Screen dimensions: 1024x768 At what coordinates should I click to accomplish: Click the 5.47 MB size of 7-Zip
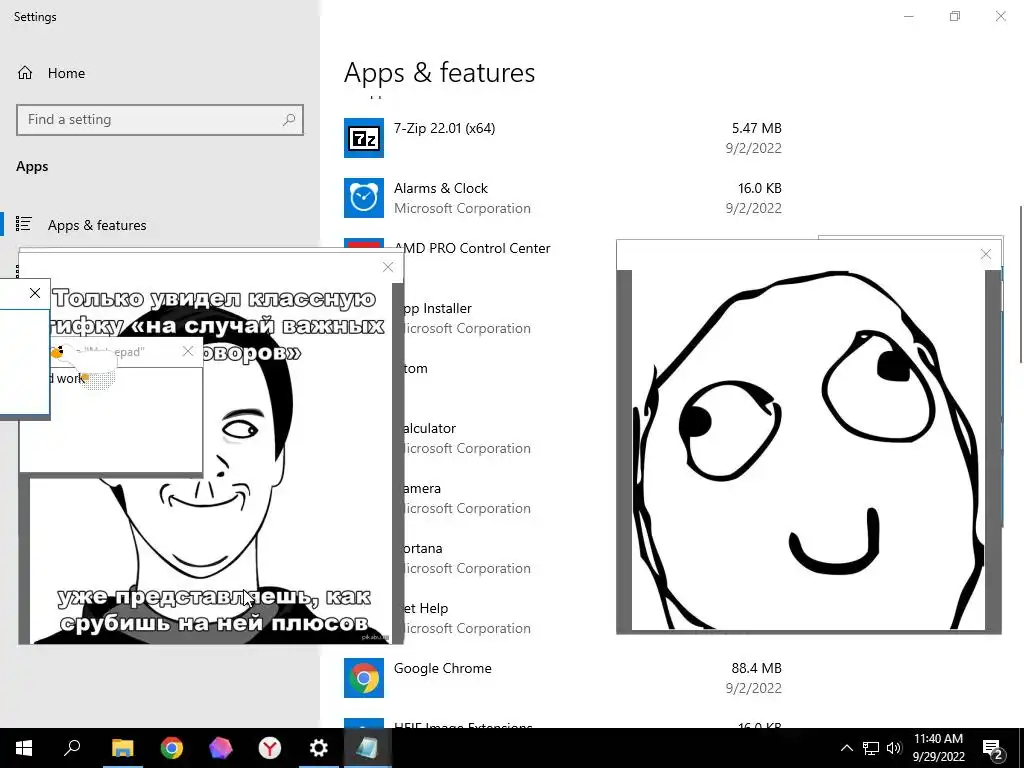pyautogui.click(x=756, y=128)
